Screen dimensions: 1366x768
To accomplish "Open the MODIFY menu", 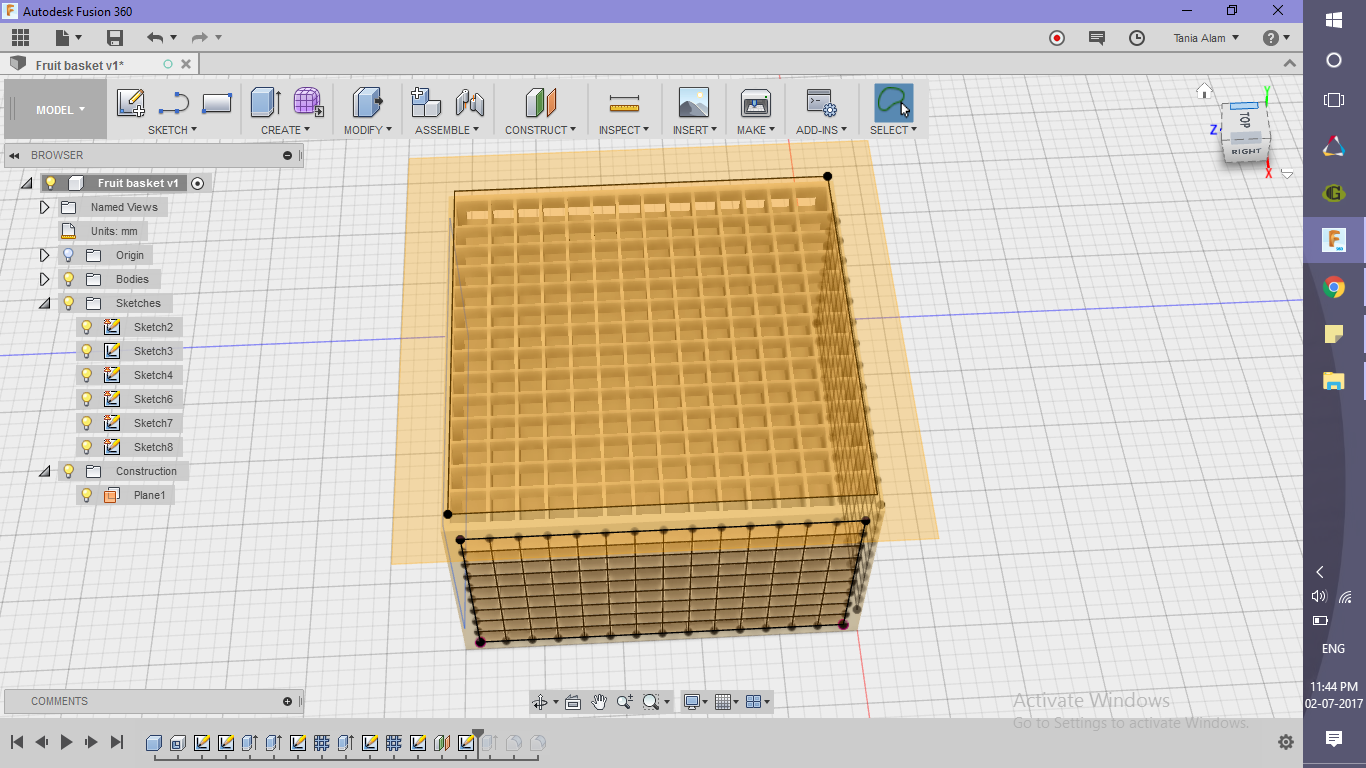I will click(x=368, y=130).
